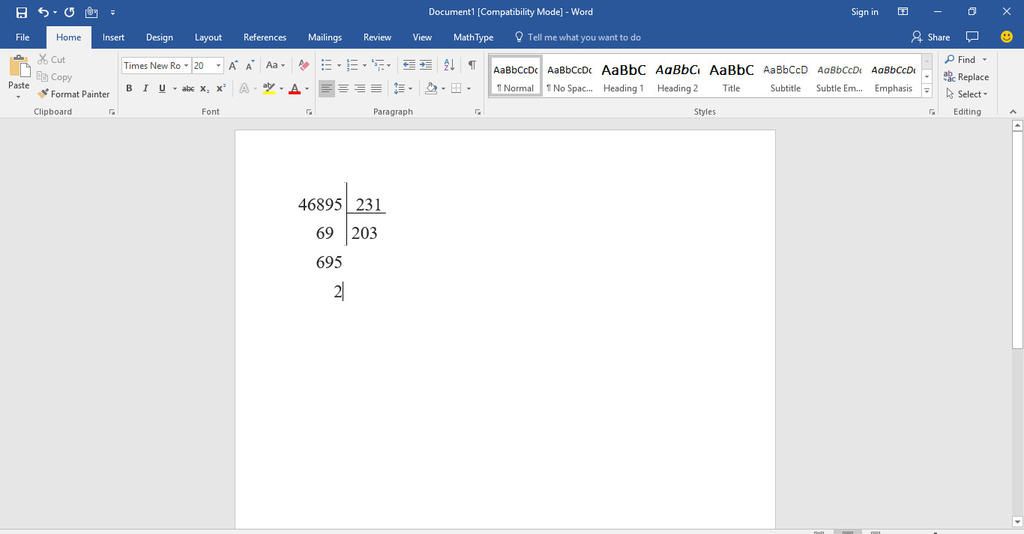Apply the Normal style
The height and width of the screenshot is (534, 1024).
516,77
